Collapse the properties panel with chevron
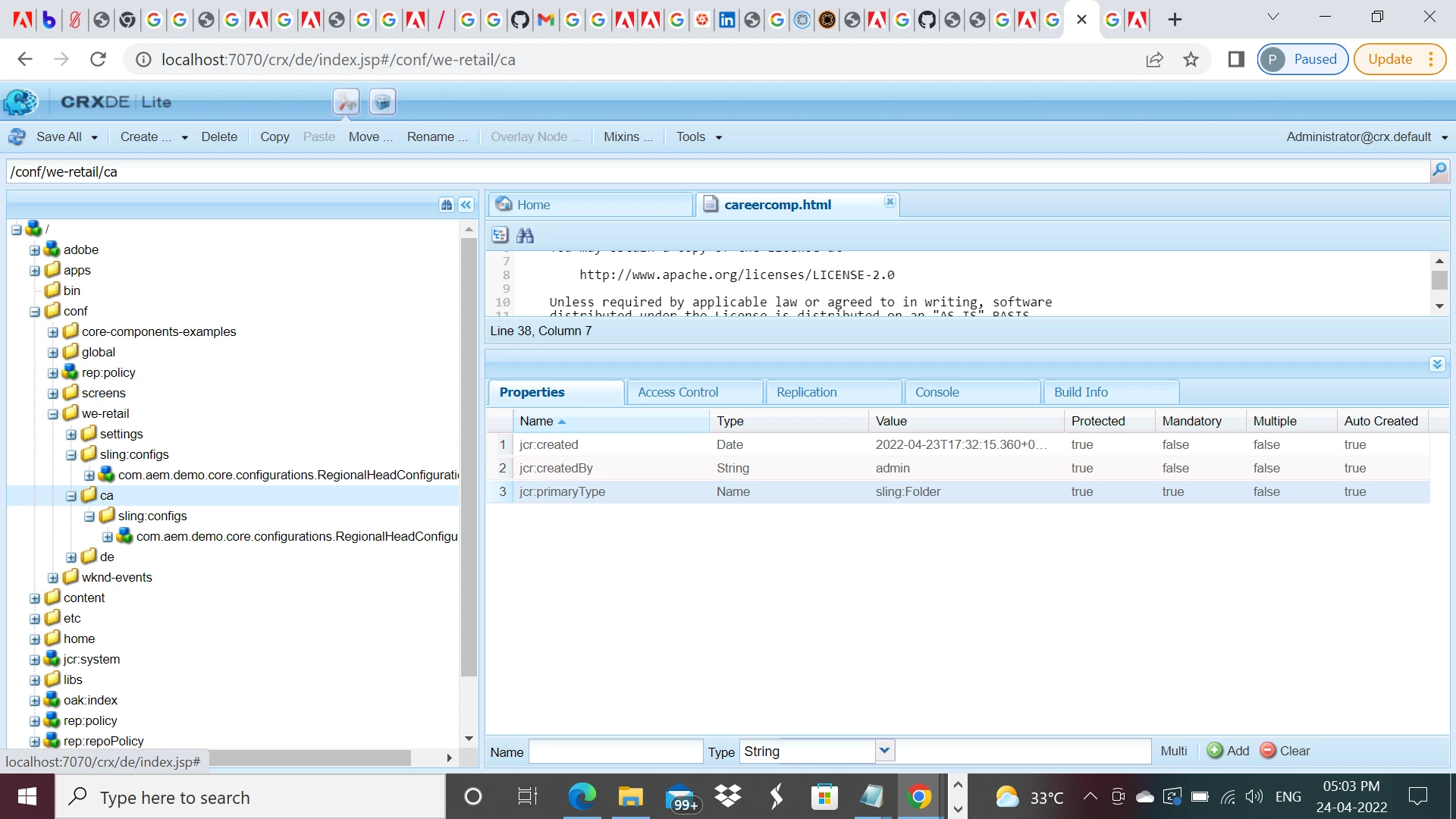This screenshot has height=819, width=1456. [1437, 365]
